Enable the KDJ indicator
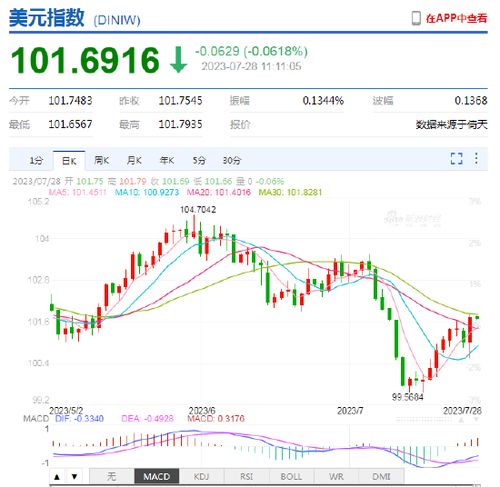The height and width of the screenshot is (487, 500). click(x=201, y=476)
